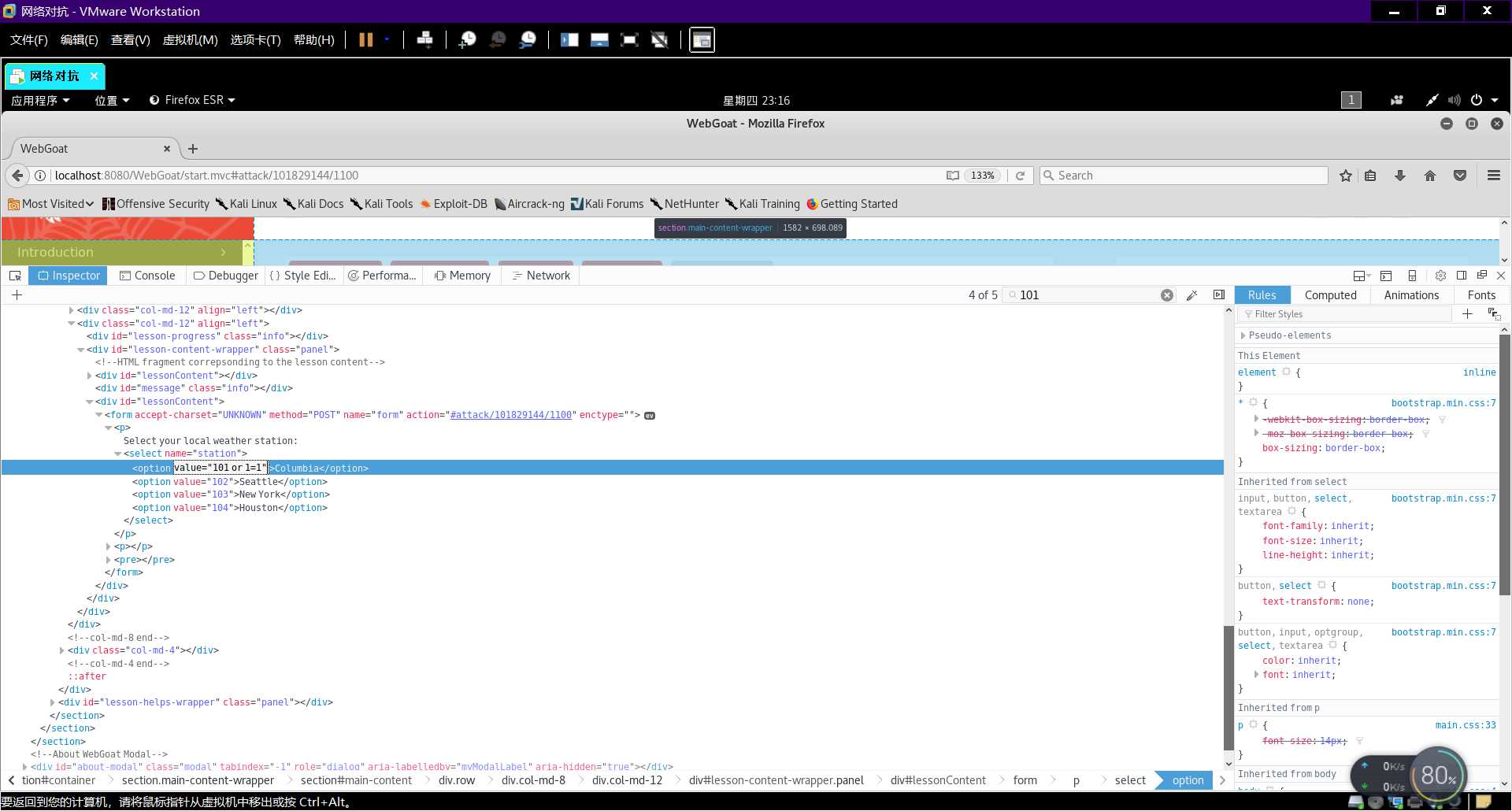Reload the WebGoat page

click(x=1020, y=176)
